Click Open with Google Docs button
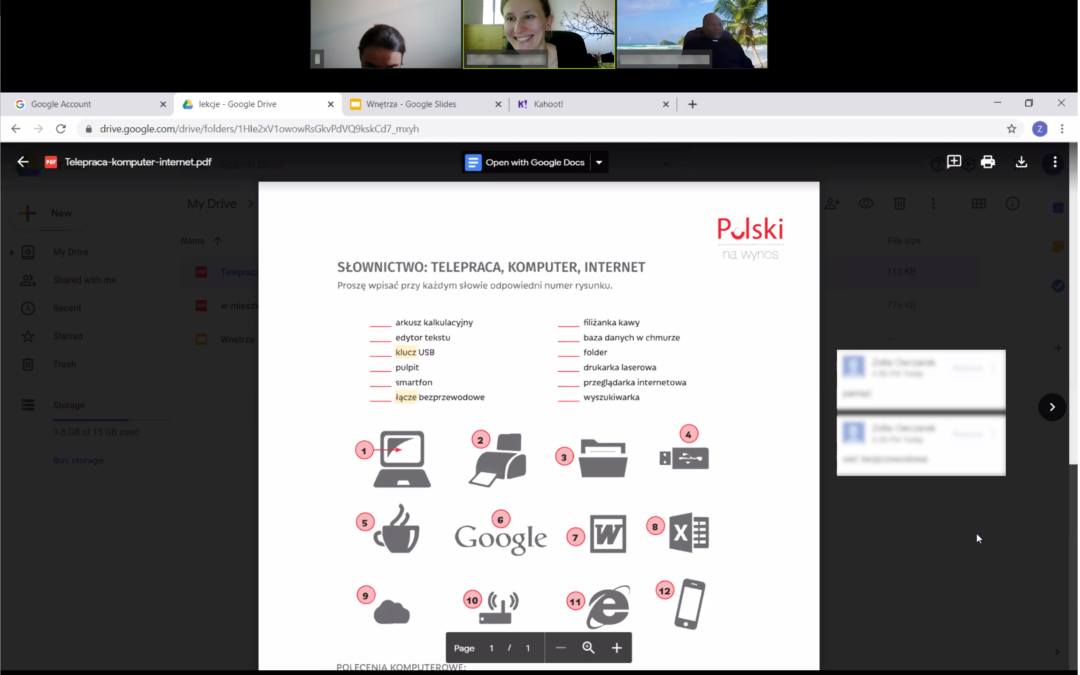Viewport: 1080px width, 675px height. click(x=525, y=162)
